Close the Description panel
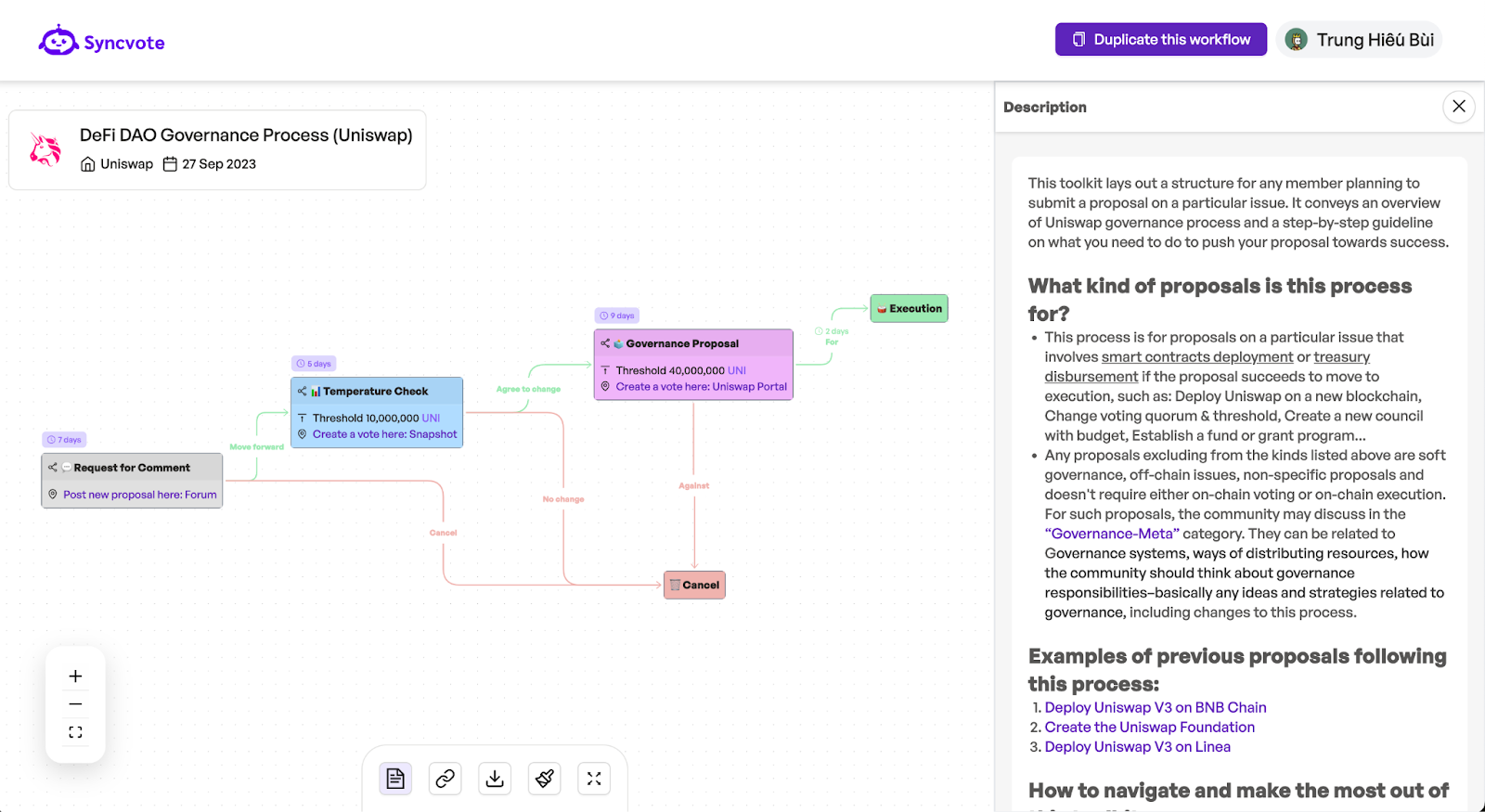This screenshot has height=812, width=1485. pyautogui.click(x=1459, y=107)
